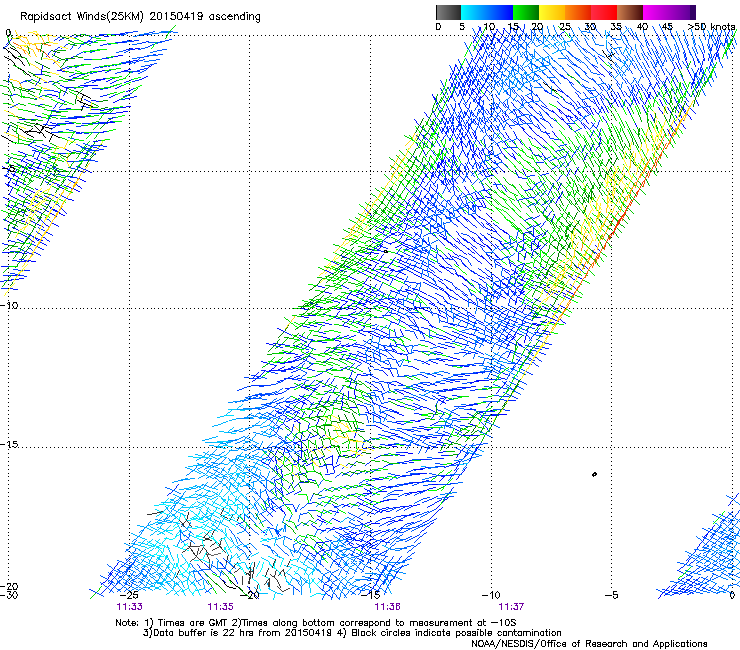Click the 'NOAA/NESDIS/Office of Research and Applications' credit
The height and width of the screenshot is (650, 740).
[589, 643]
